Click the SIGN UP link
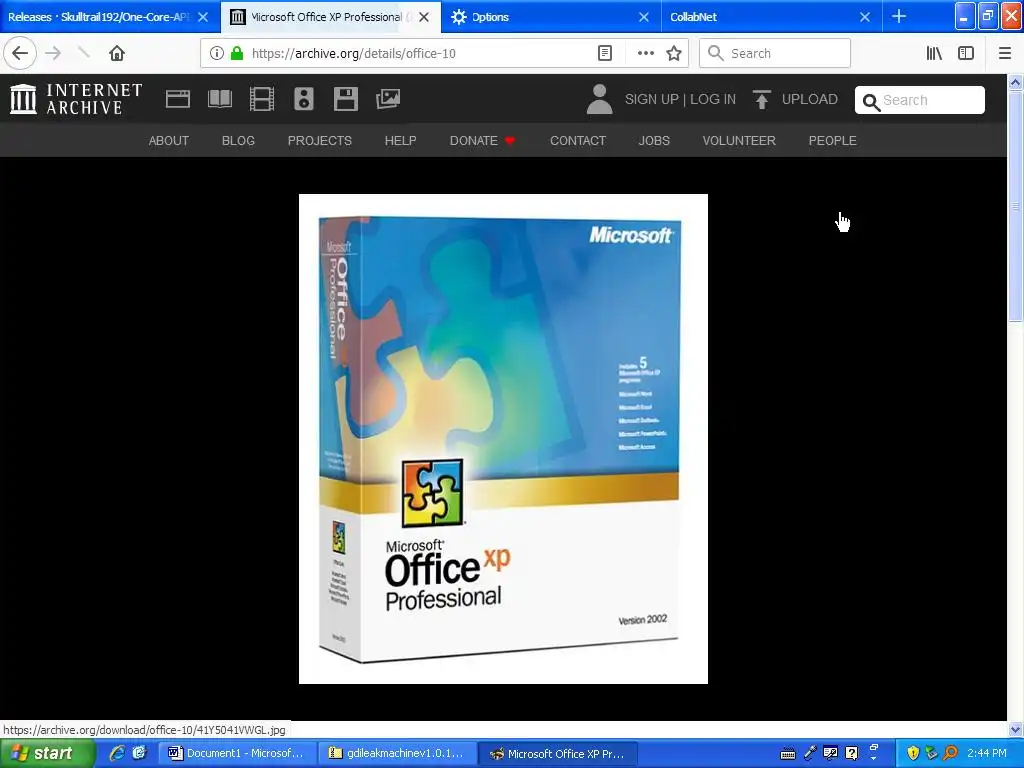Image resolution: width=1024 pixels, height=768 pixels. pyautogui.click(x=652, y=99)
